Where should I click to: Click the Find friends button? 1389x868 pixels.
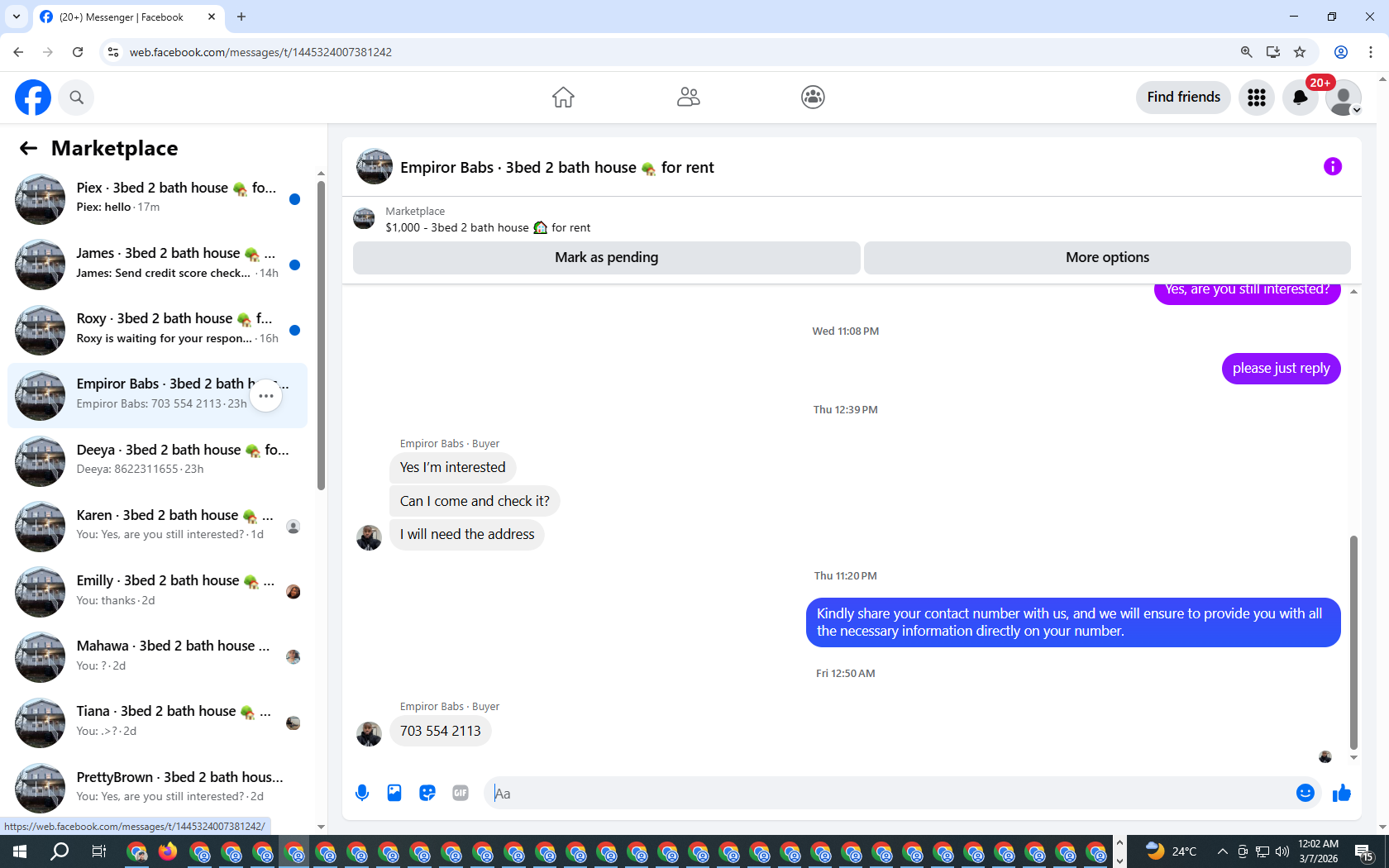[x=1183, y=98]
